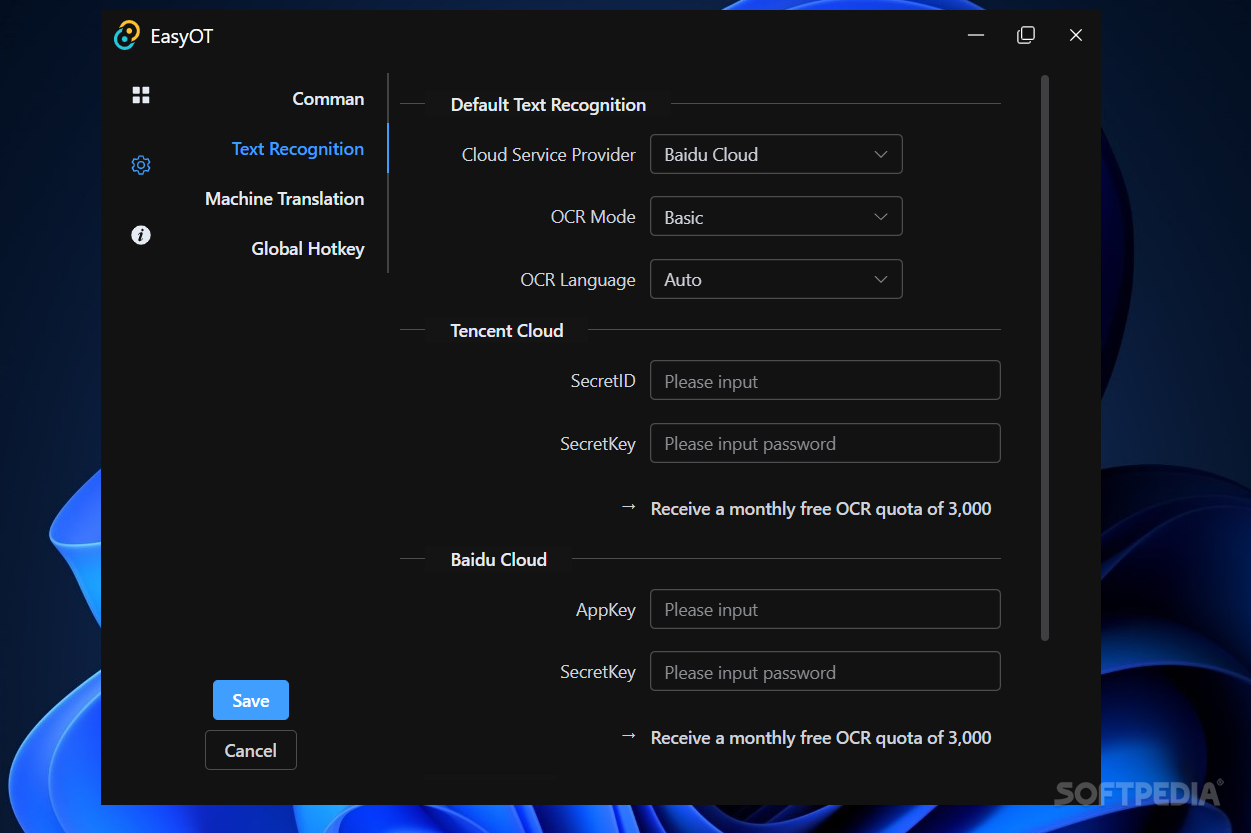Close the EasyOT window
Image resolution: width=1251 pixels, height=833 pixels.
coord(1076,35)
